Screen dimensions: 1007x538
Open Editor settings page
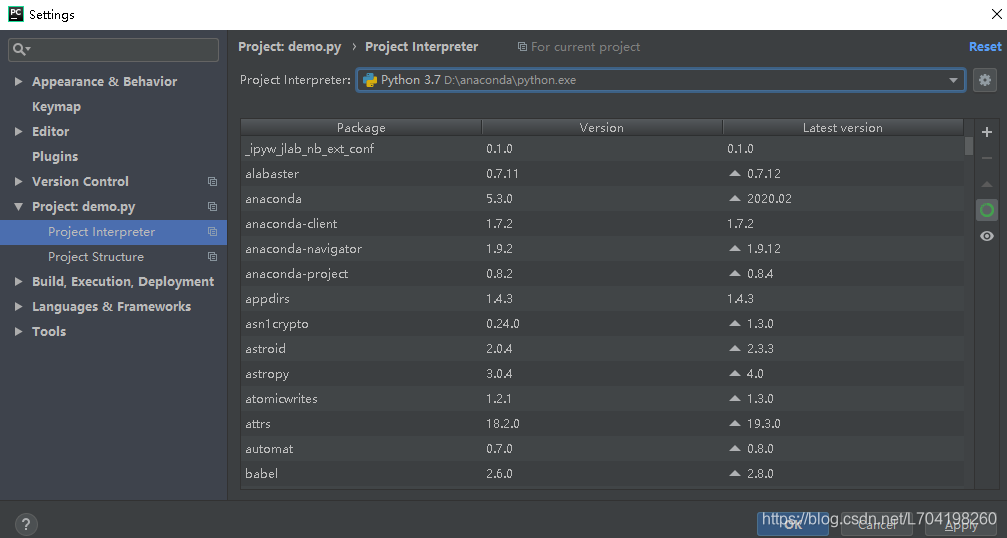click(51, 132)
